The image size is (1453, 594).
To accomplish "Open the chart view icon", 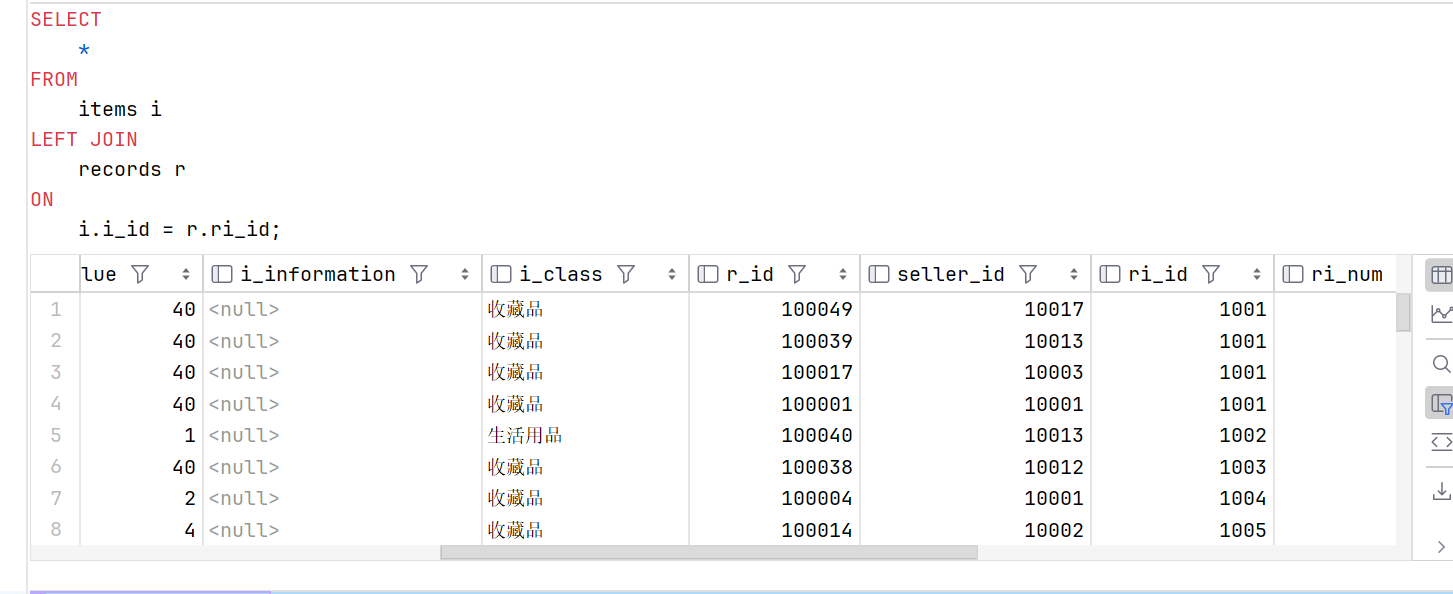I will pyautogui.click(x=1441, y=314).
